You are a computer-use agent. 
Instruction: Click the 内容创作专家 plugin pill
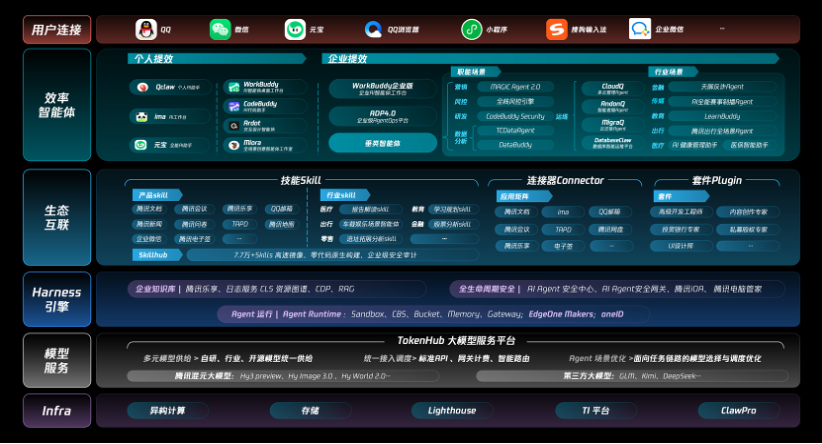point(748,212)
